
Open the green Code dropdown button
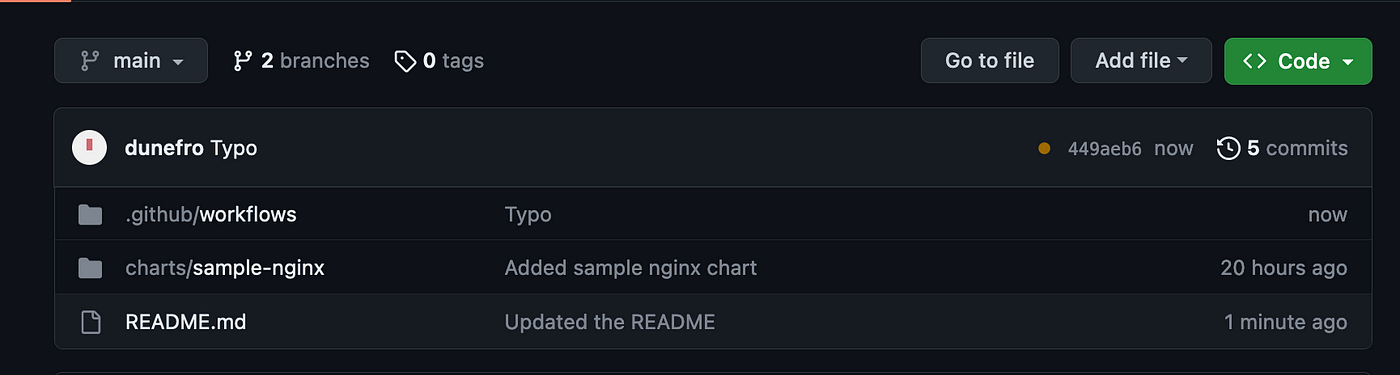click(x=1298, y=61)
